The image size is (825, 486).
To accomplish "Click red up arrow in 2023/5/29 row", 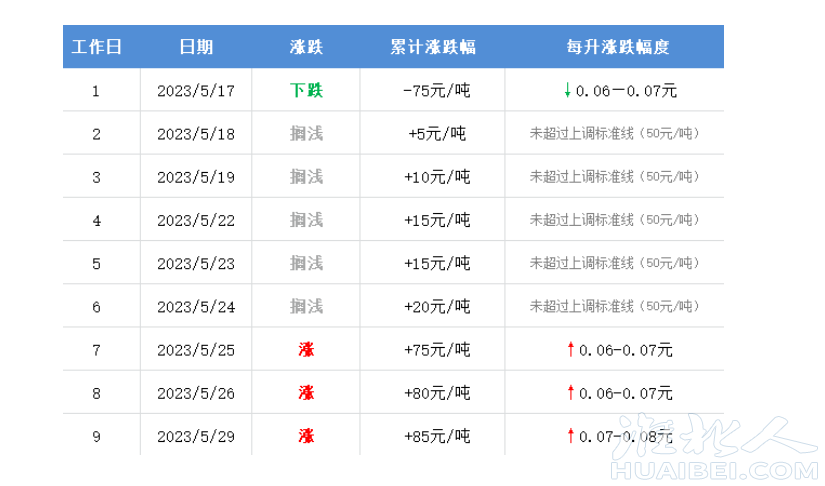I will point(570,436).
